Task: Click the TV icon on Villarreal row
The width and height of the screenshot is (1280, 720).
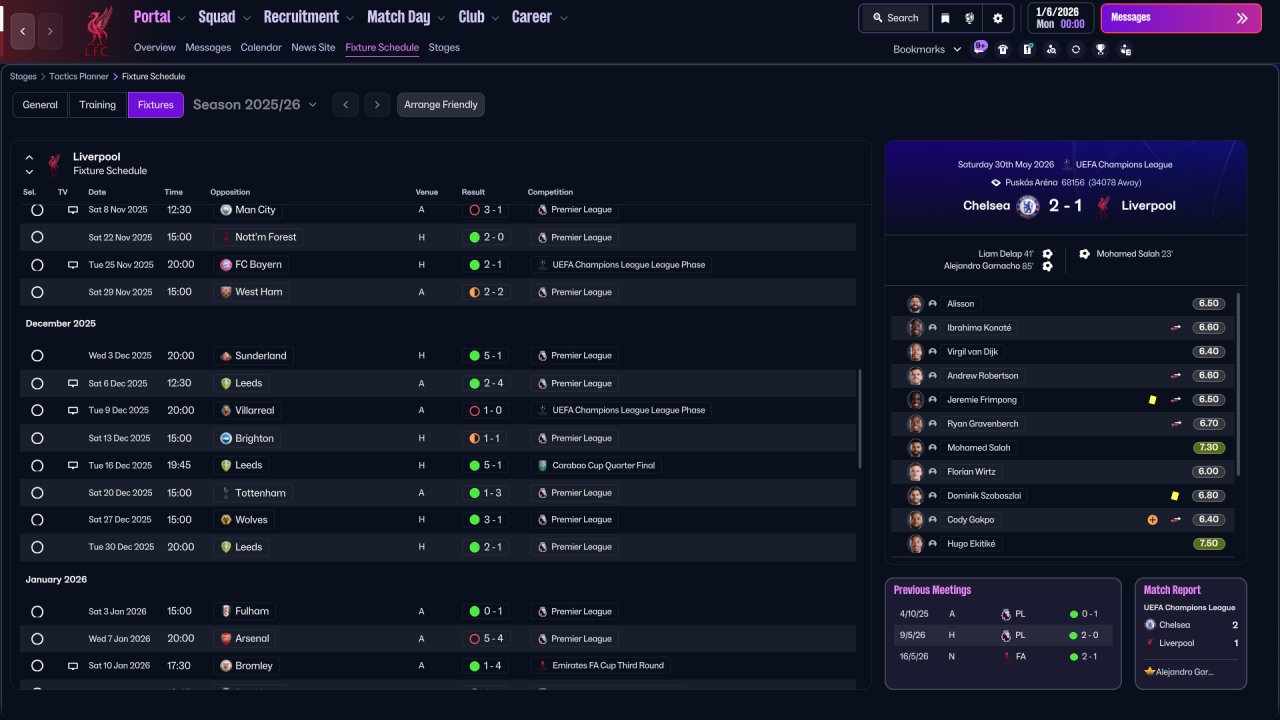Action: pos(73,410)
